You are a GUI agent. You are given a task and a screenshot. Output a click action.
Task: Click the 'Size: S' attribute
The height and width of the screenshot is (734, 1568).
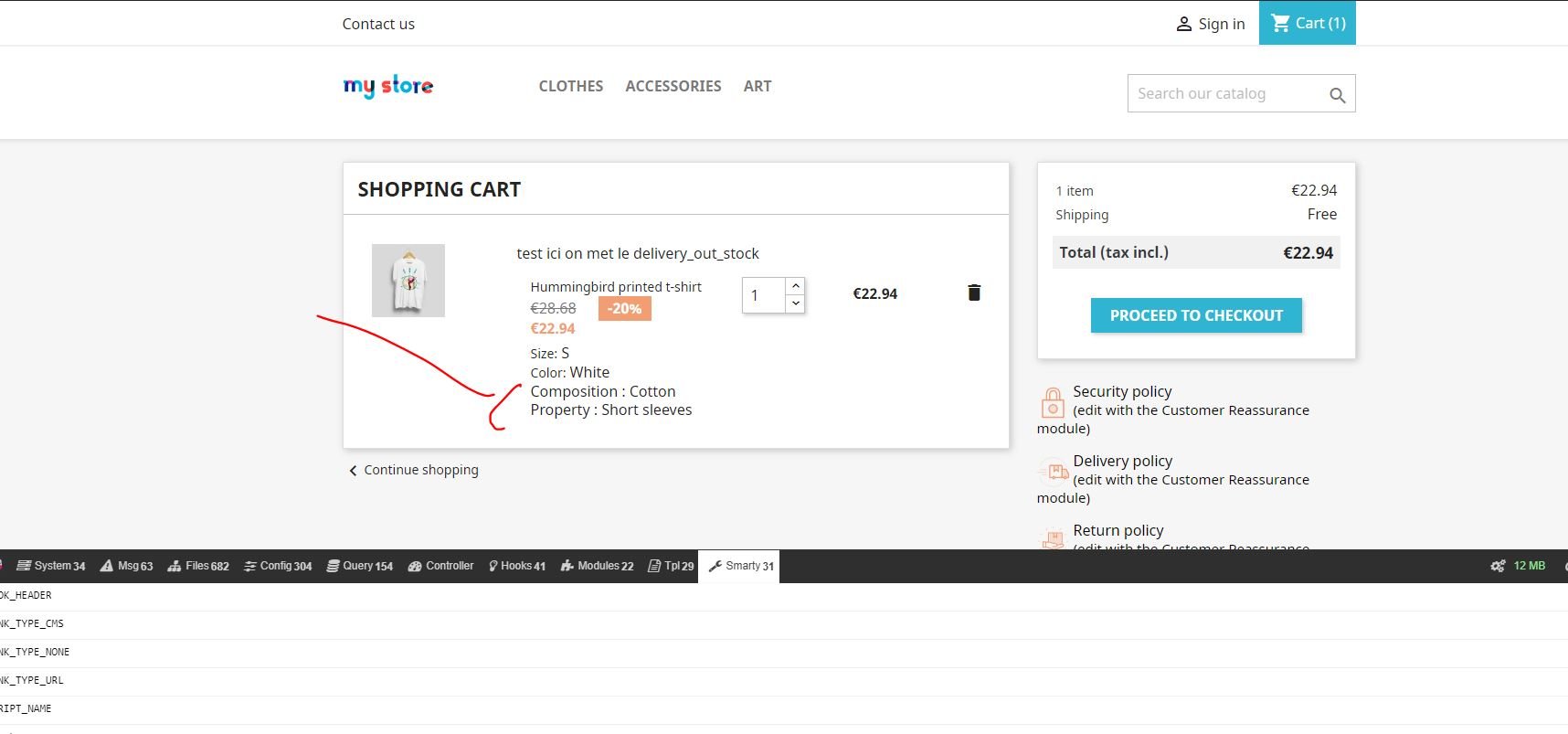[550, 353]
